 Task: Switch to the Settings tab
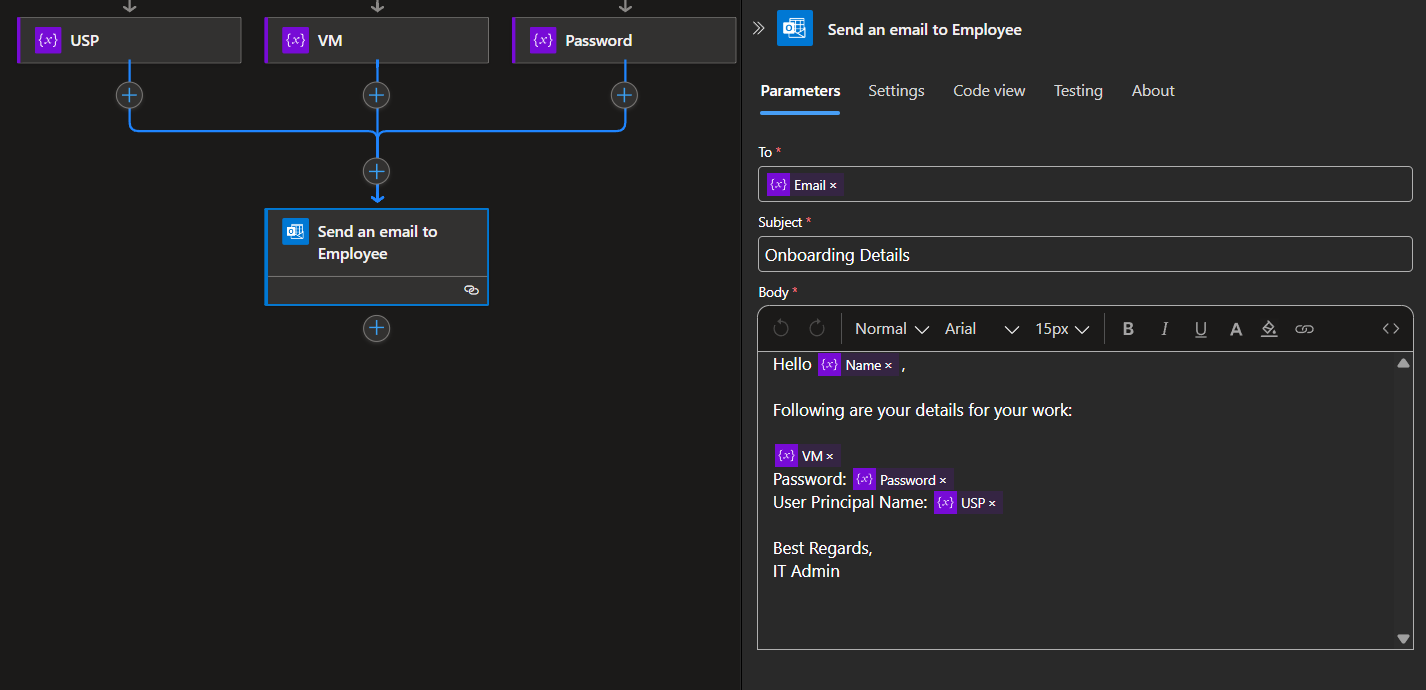pyautogui.click(x=896, y=91)
